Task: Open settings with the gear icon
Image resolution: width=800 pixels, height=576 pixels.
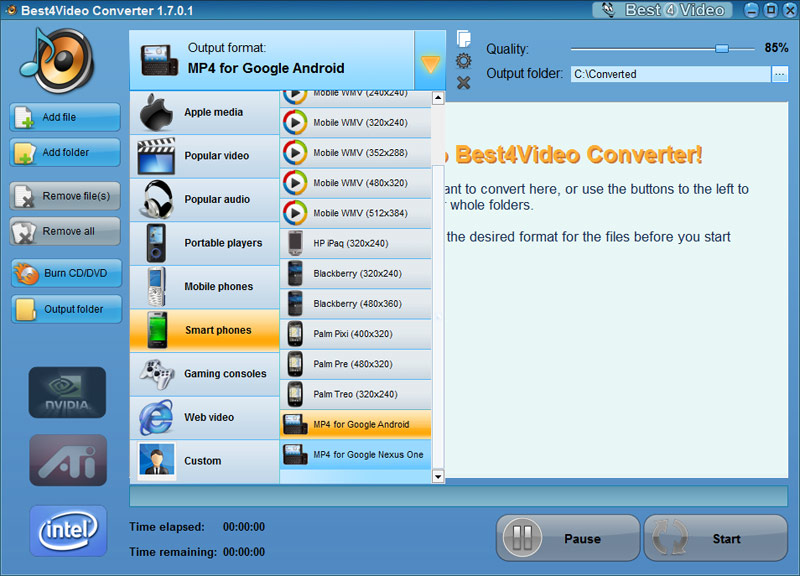Action: click(x=463, y=61)
